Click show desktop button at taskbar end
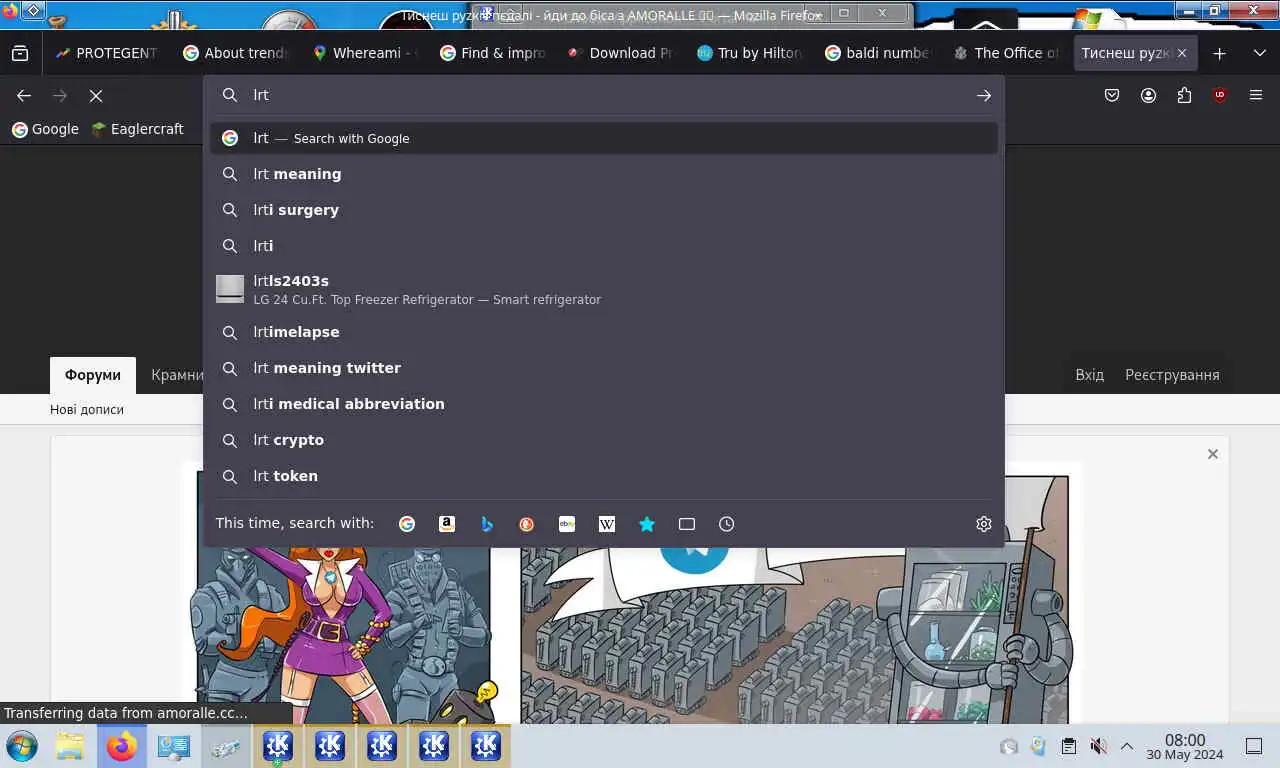This screenshot has width=1280, height=768. coord(1254,746)
